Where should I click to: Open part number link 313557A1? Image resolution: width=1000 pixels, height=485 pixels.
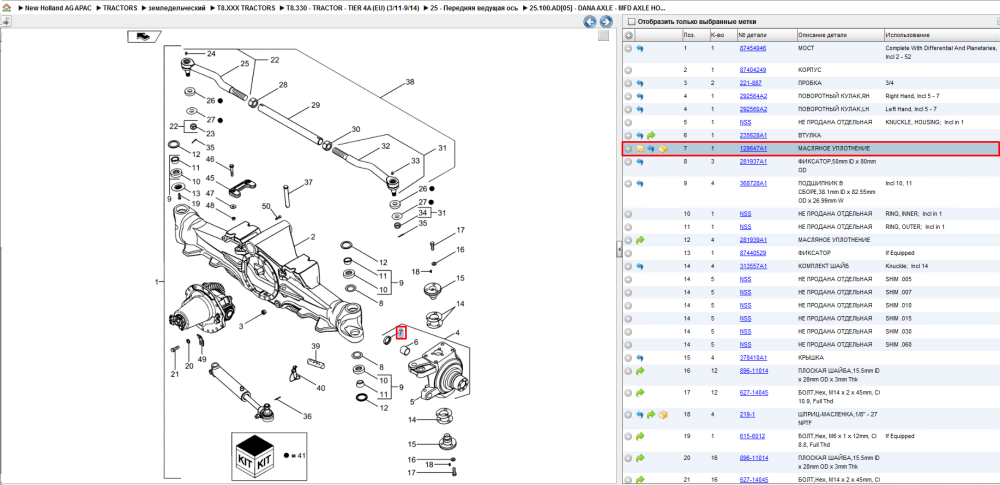[x=753, y=266]
